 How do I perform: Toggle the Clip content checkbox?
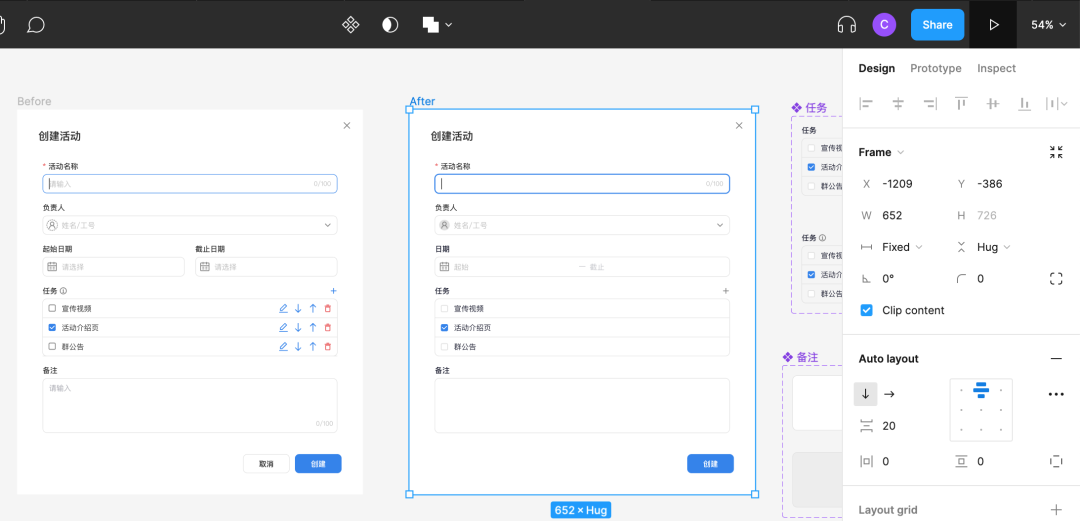[x=867, y=310]
